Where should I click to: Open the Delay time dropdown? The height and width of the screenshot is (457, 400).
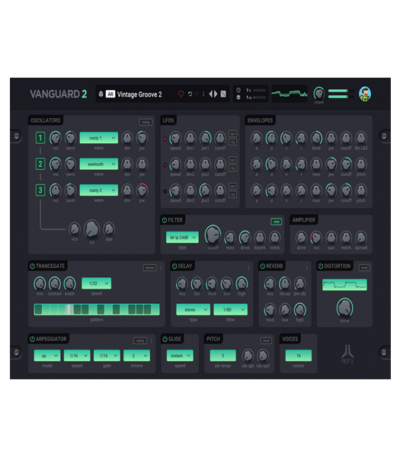click(x=231, y=310)
